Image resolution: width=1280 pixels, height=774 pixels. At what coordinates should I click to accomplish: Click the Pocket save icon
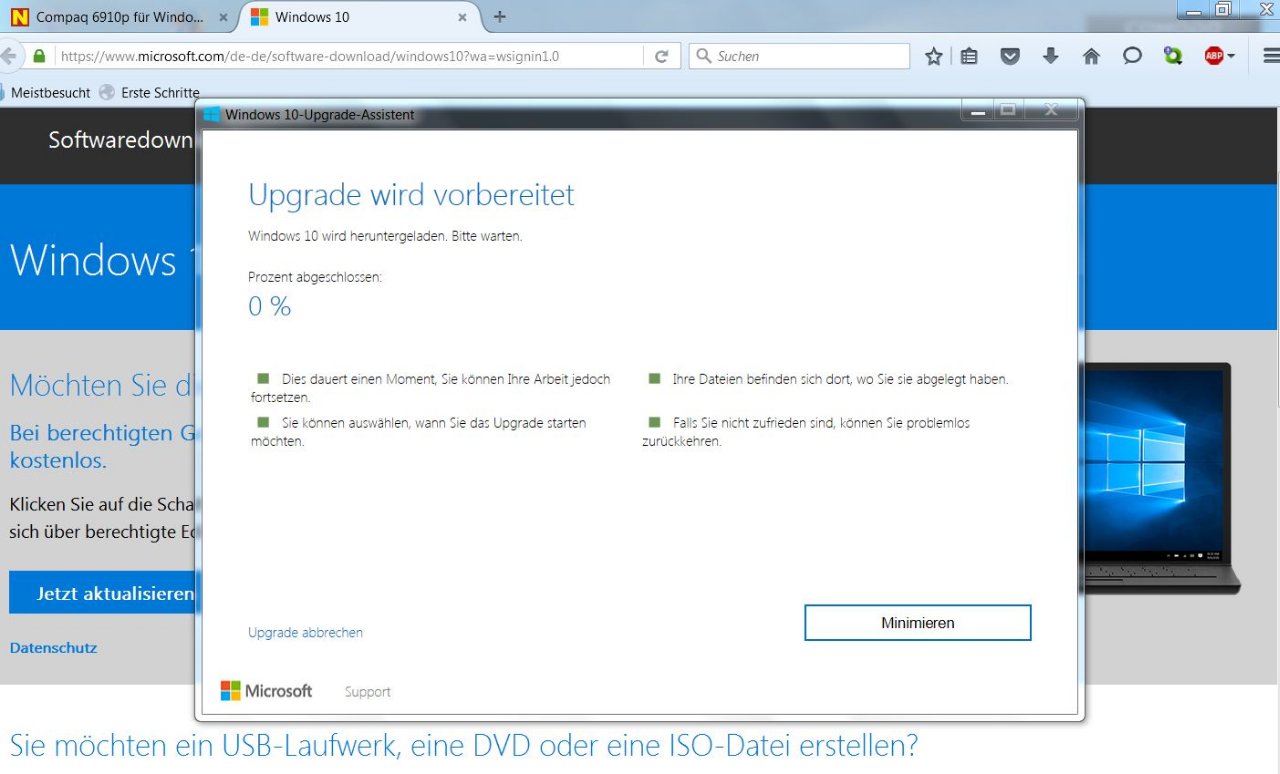point(1010,56)
